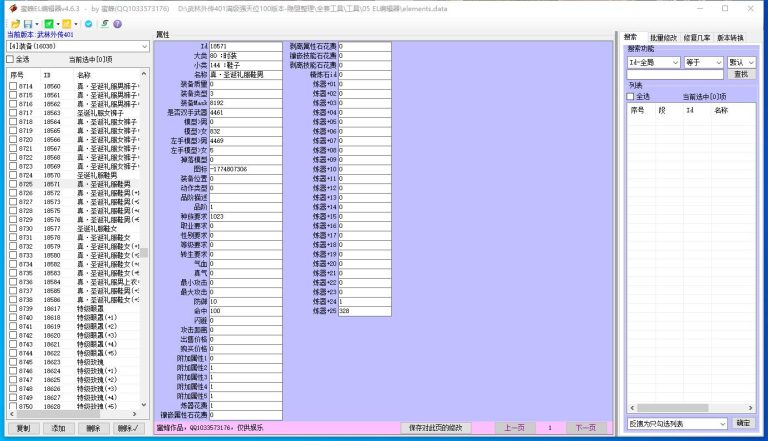Expand the yellow icon dropdown arrow
768x441 pixels.
tap(76, 24)
